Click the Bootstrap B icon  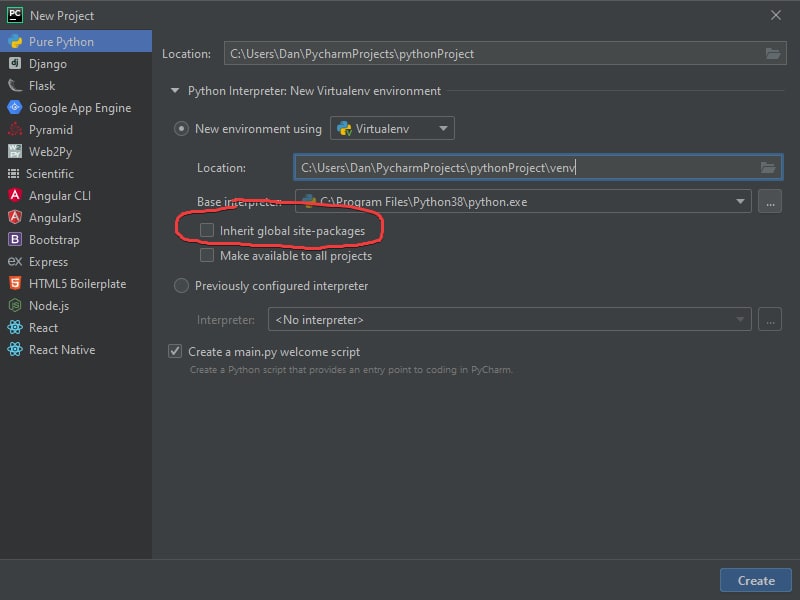15,239
